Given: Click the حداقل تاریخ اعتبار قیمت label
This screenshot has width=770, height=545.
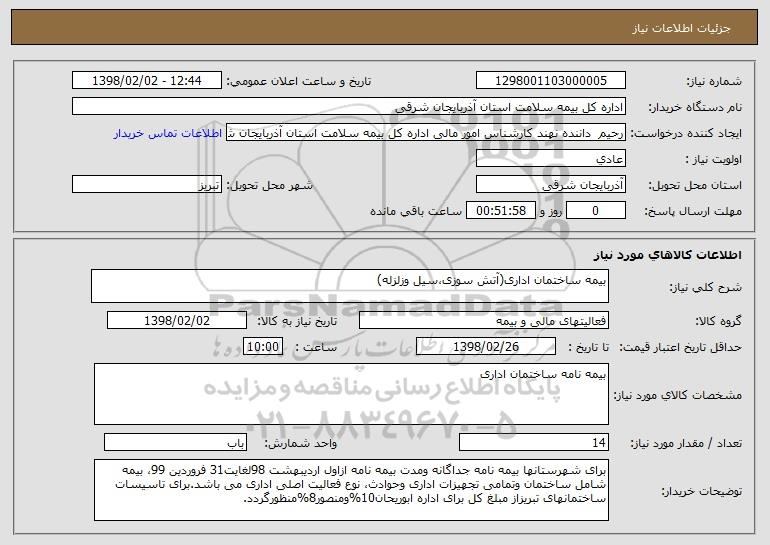Looking at the screenshot, I should point(680,347).
